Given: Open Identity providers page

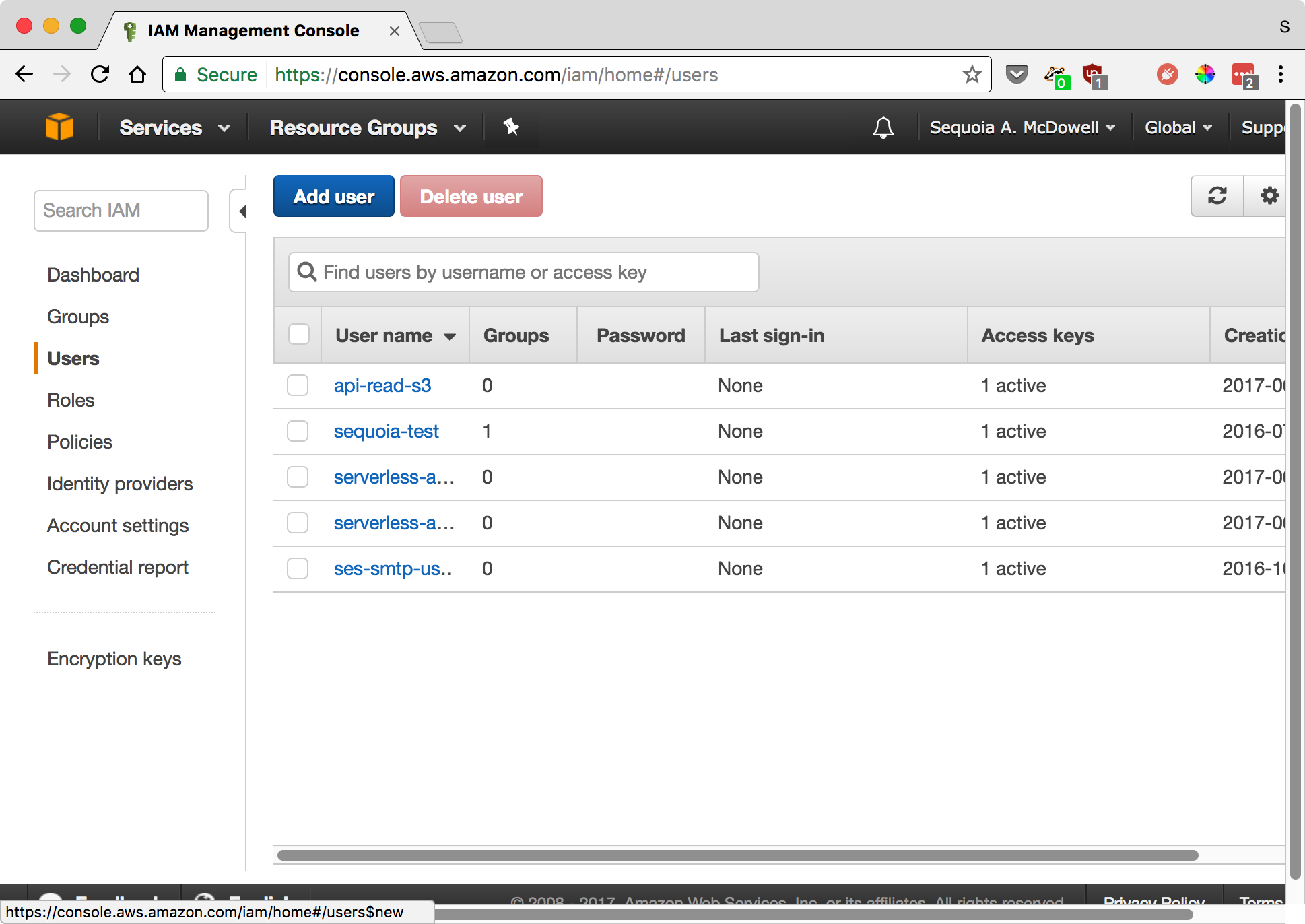Looking at the screenshot, I should (120, 484).
